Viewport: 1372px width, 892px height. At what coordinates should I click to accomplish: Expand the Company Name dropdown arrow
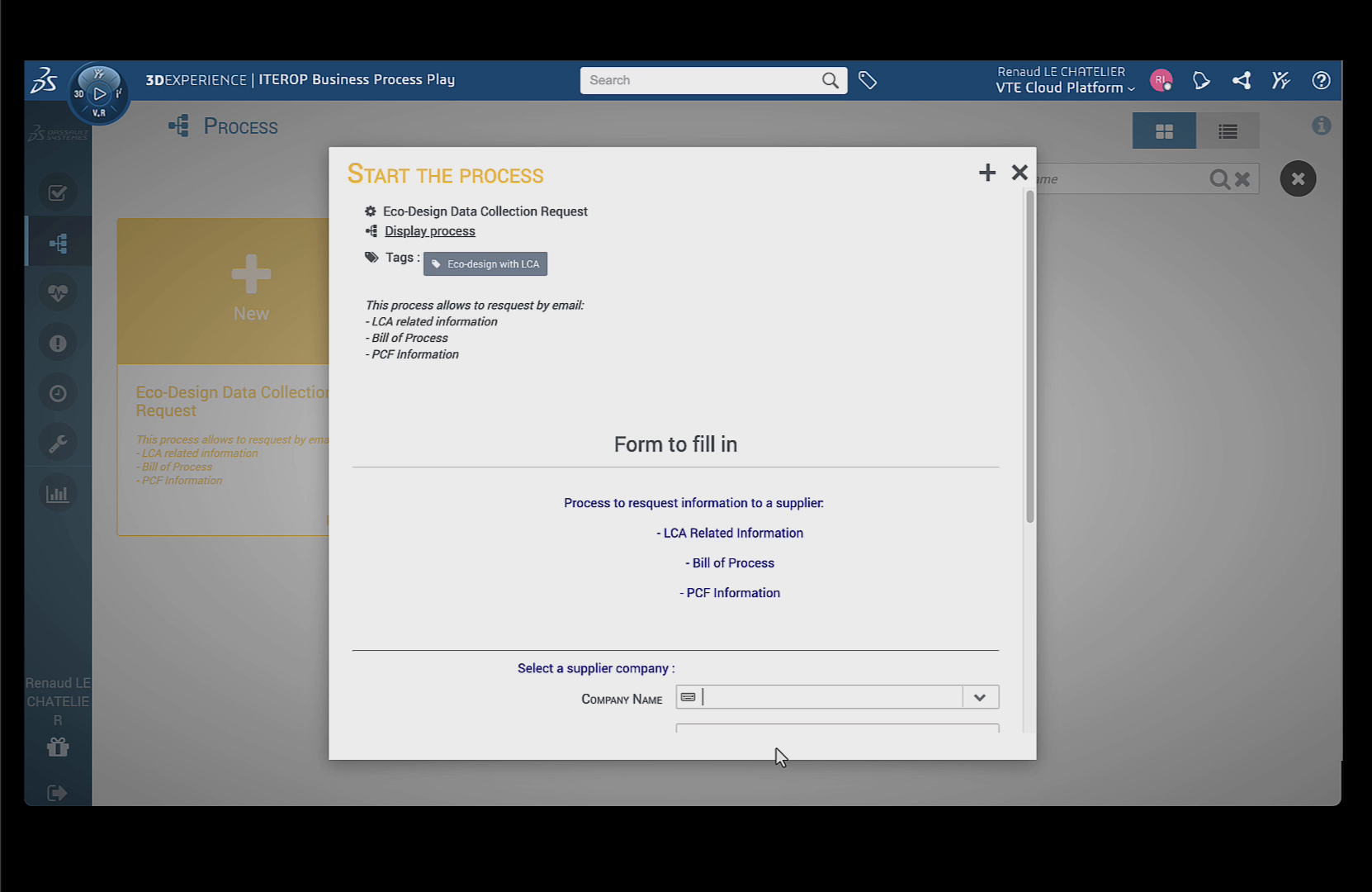tap(980, 697)
